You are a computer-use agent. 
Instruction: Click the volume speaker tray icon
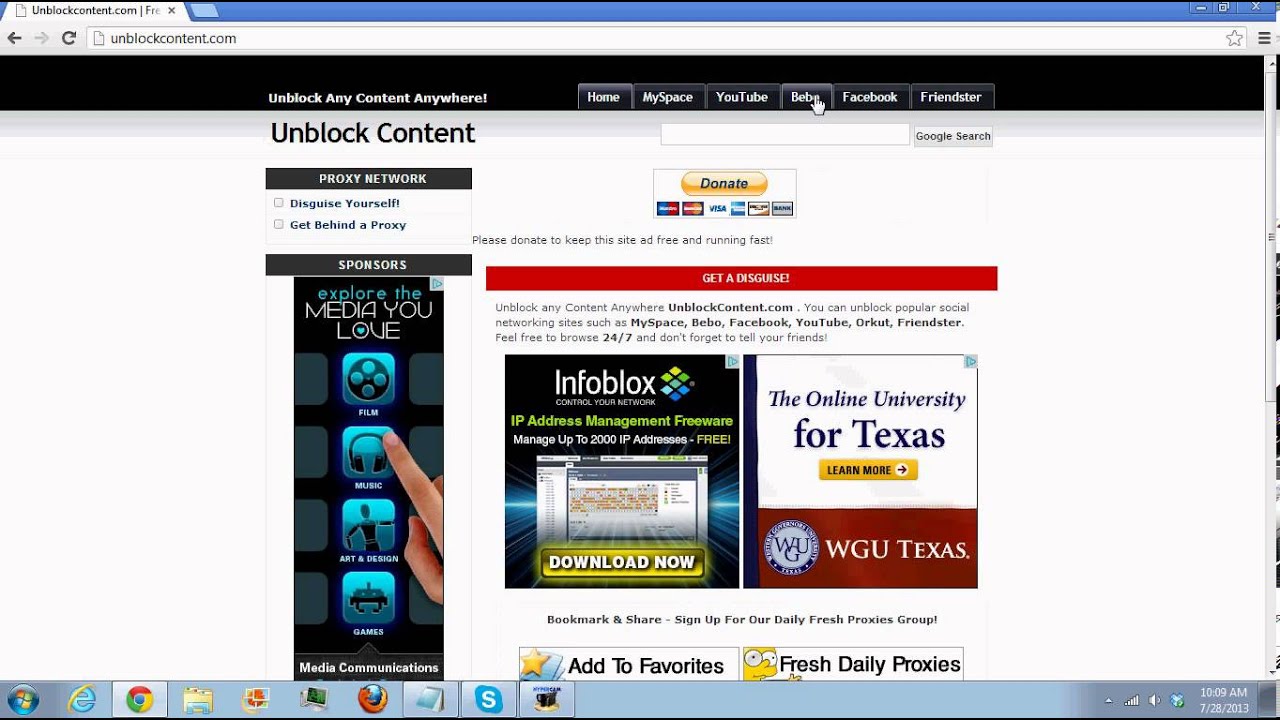[1155, 700]
